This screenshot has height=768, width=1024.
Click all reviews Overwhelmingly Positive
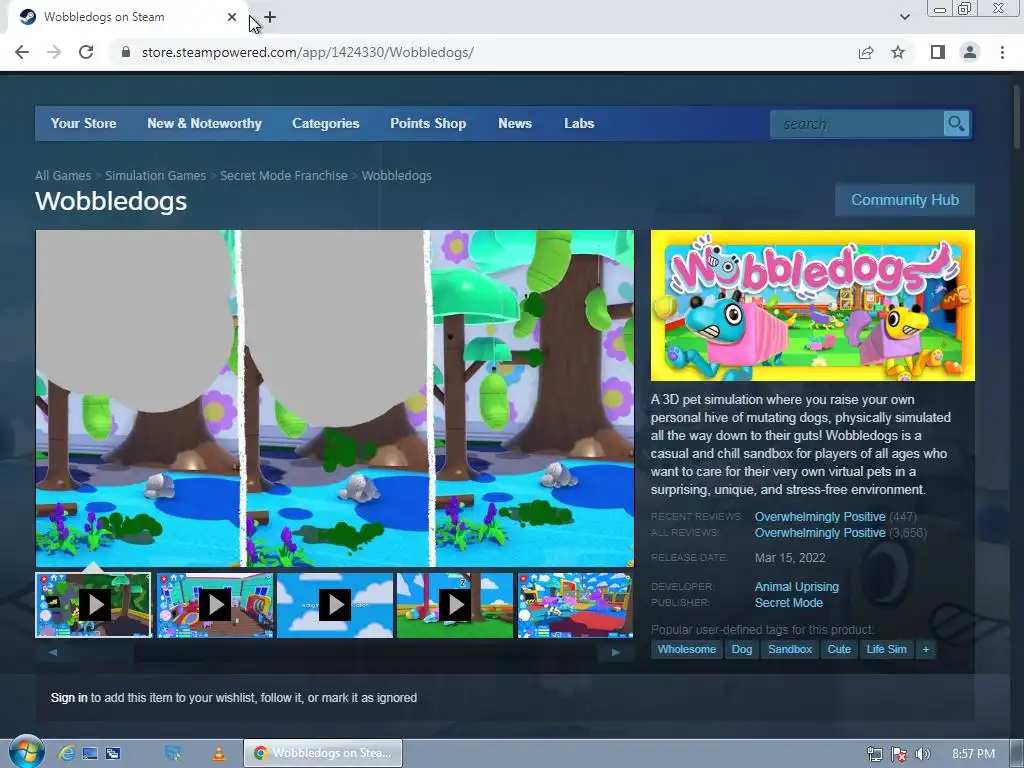pyautogui.click(x=820, y=533)
